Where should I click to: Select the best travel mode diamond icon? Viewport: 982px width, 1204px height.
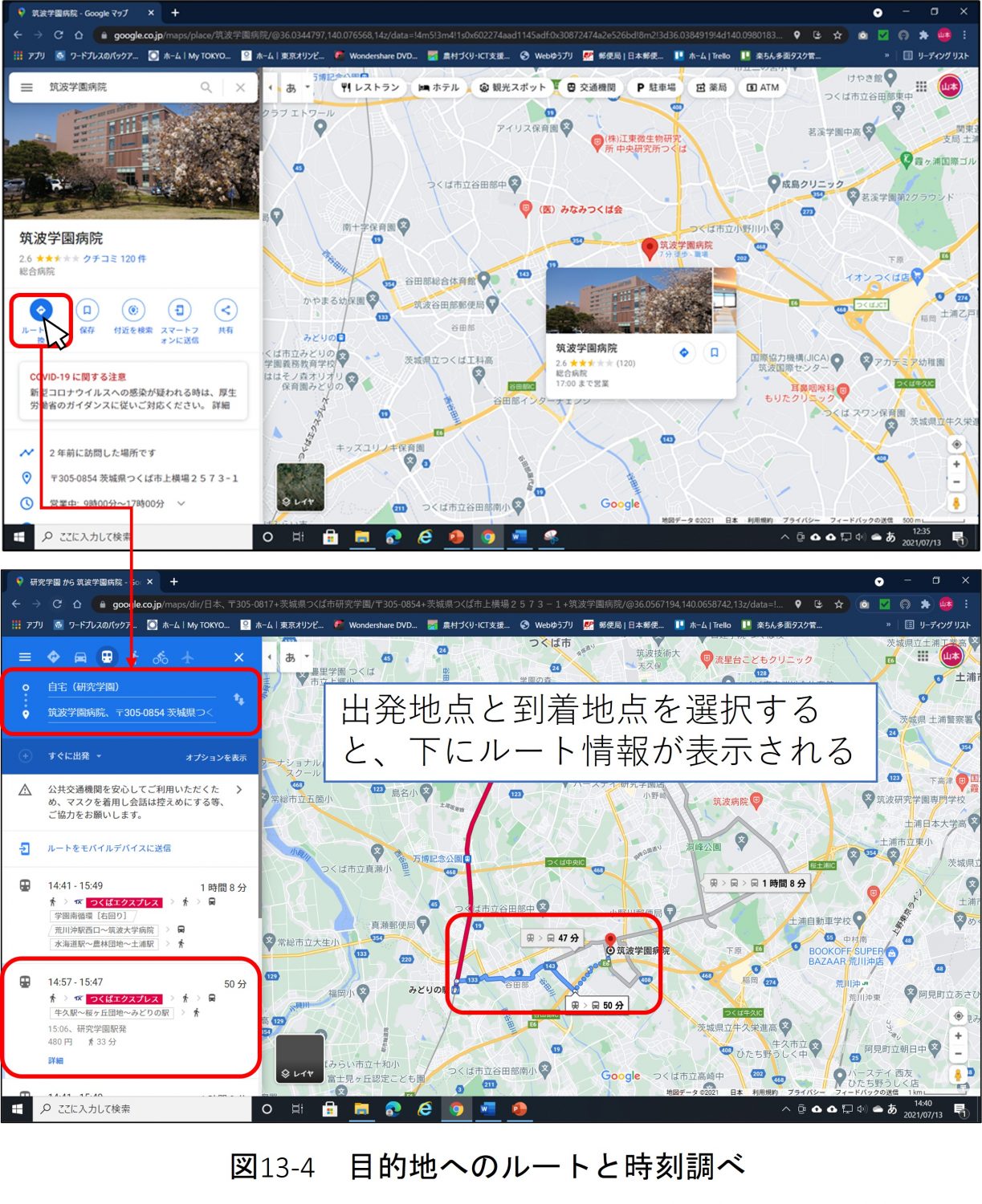[54, 657]
